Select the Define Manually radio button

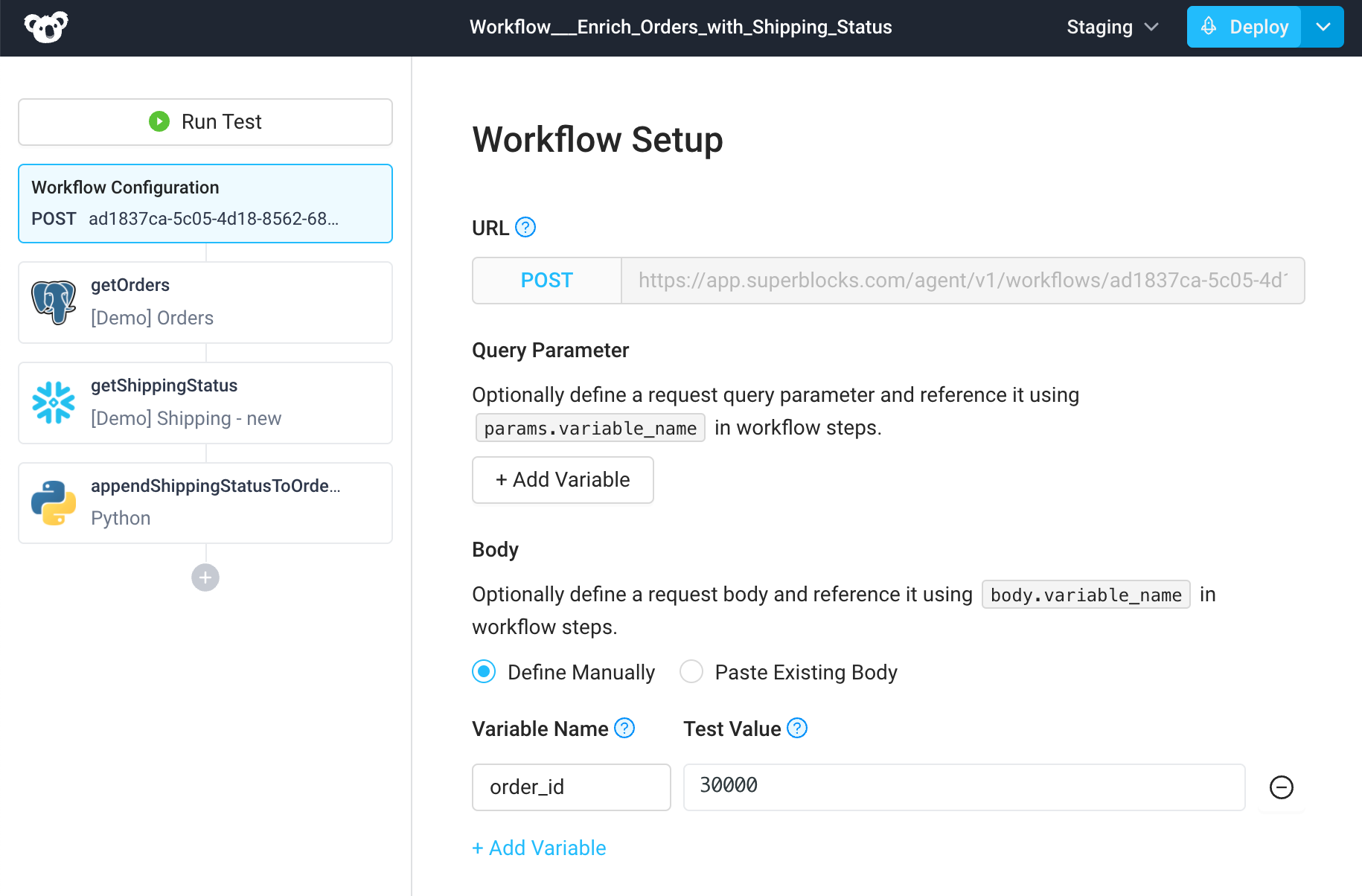483,671
